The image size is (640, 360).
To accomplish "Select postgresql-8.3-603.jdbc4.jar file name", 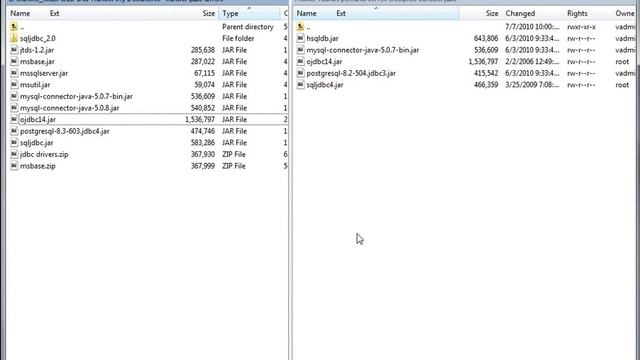I will (65, 131).
